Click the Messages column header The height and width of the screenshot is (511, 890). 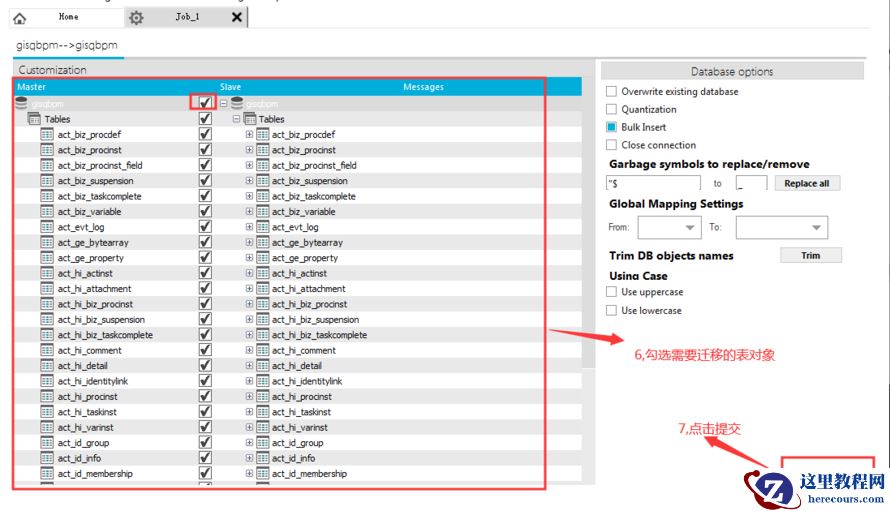pyautogui.click(x=423, y=87)
